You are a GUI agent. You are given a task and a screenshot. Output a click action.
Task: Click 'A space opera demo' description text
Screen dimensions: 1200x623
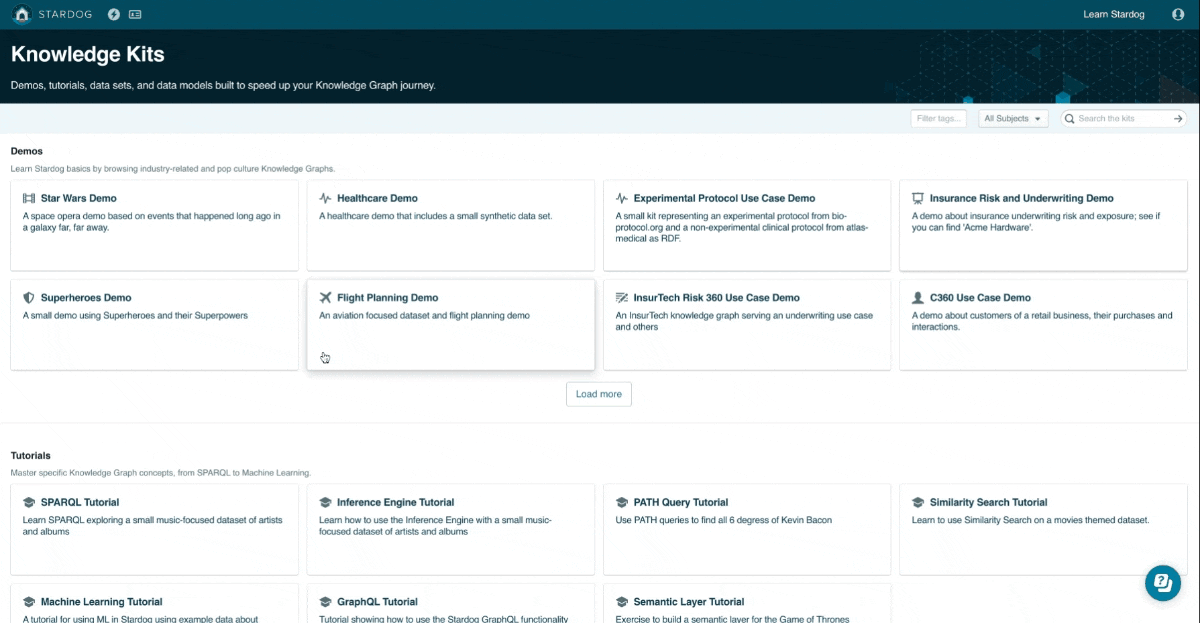click(x=152, y=221)
